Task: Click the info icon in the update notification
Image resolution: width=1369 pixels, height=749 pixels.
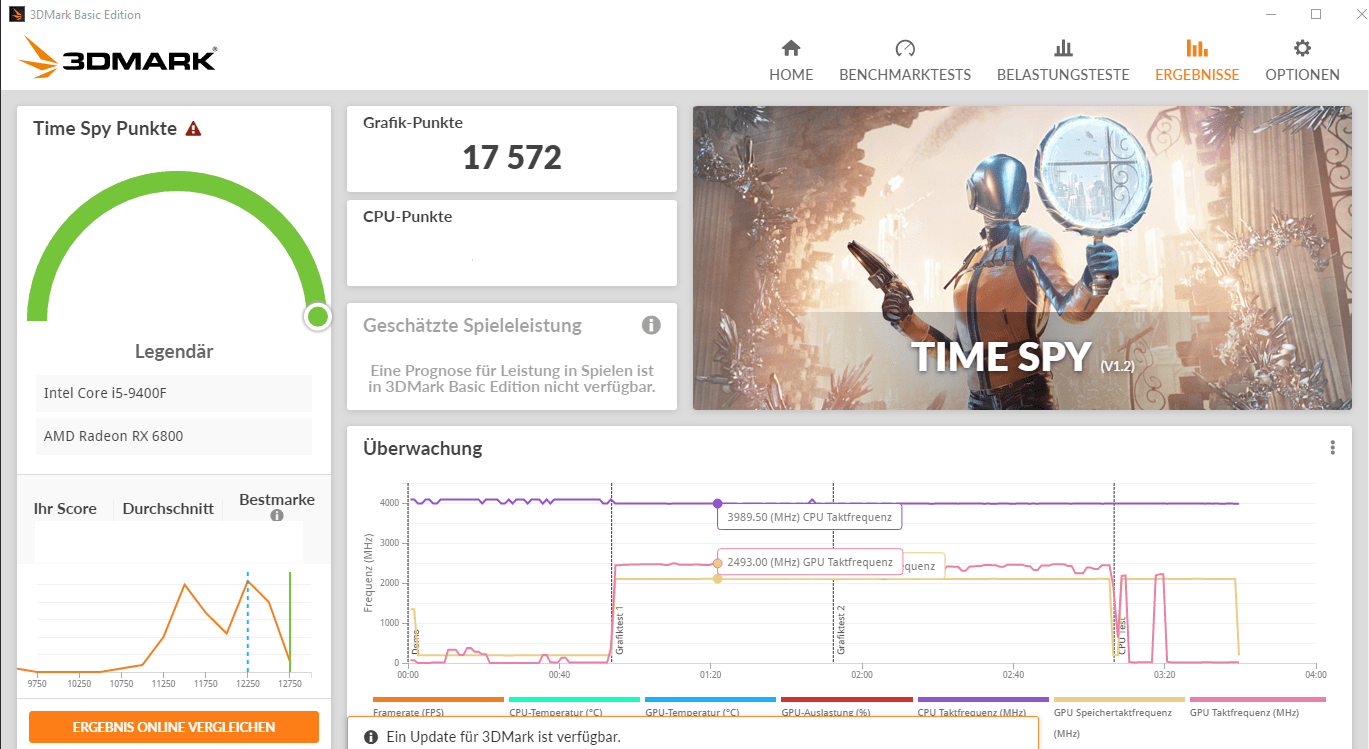Action: [371, 737]
